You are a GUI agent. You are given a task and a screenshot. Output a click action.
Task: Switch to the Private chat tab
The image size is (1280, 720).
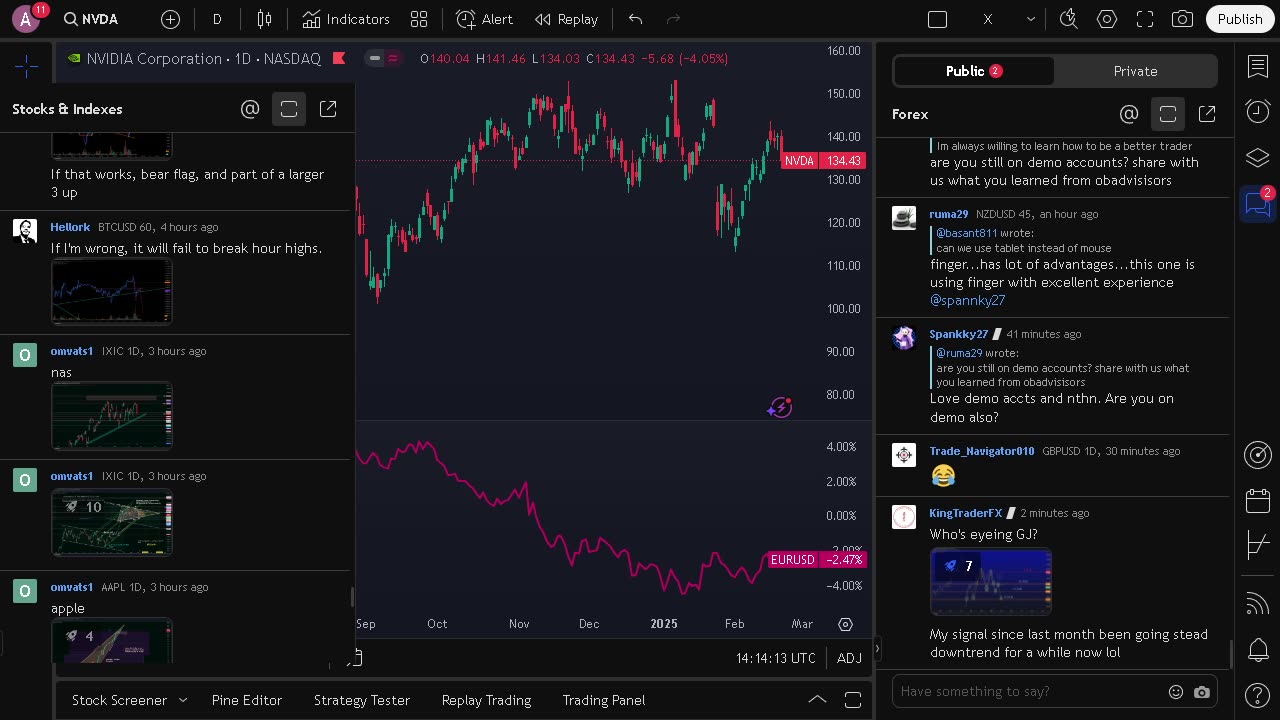[1135, 71]
